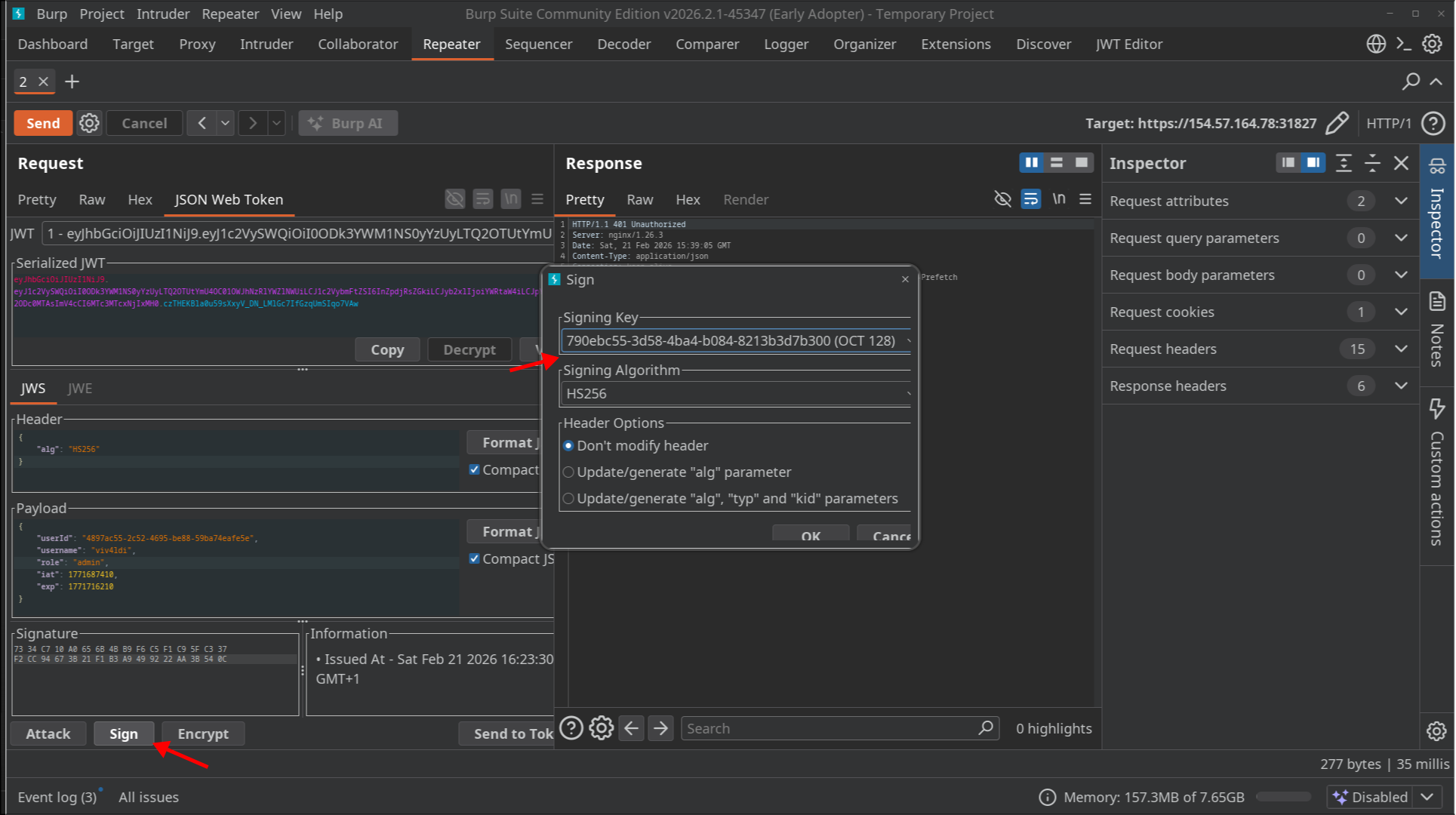Image resolution: width=1456 pixels, height=815 pixels.
Task: Expand all Inspector sections icon
Action: click(1344, 163)
